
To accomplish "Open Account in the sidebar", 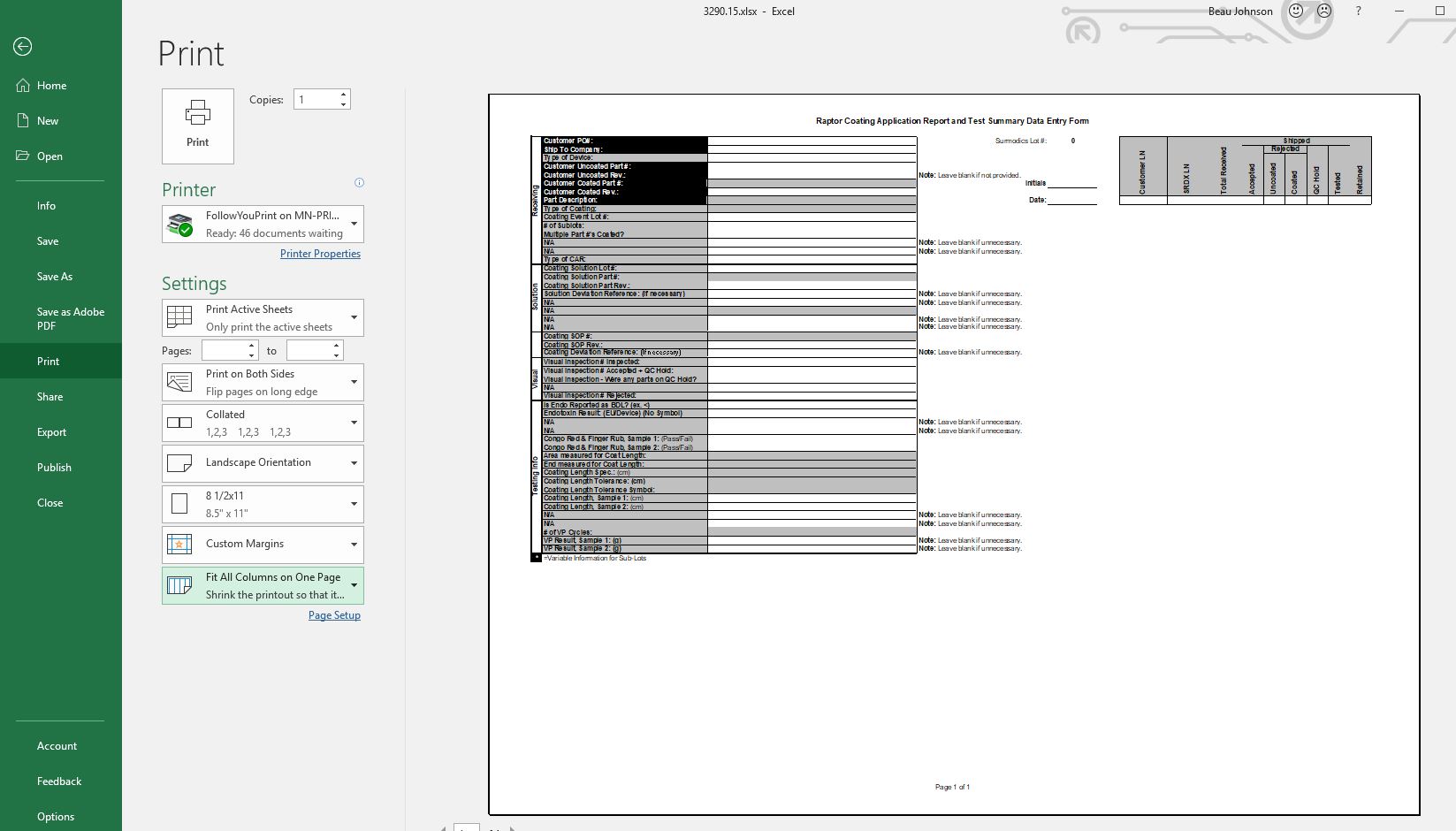I will pos(61,746).
